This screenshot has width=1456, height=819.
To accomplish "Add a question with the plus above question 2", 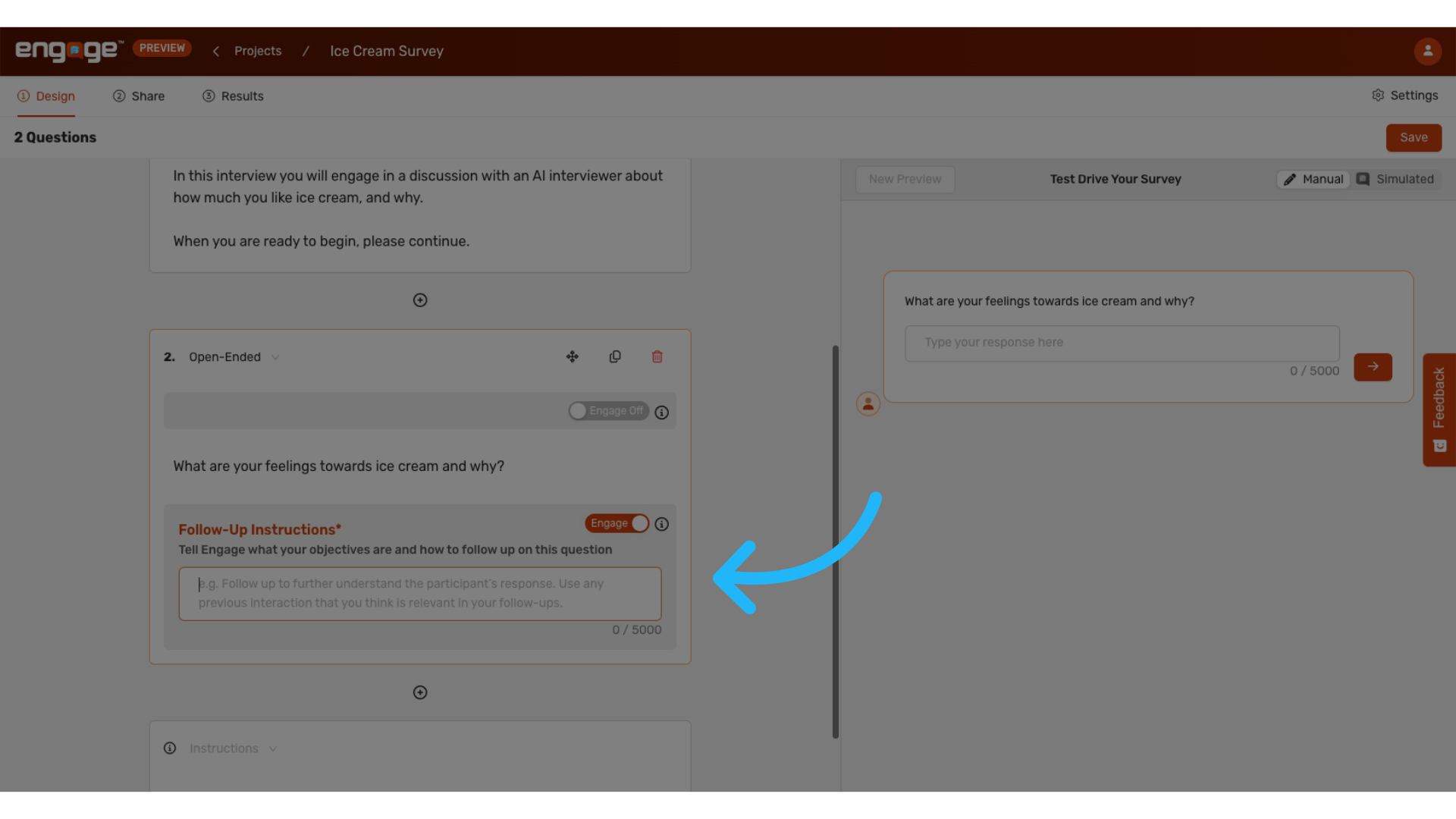I will click(x=420, y=300).
